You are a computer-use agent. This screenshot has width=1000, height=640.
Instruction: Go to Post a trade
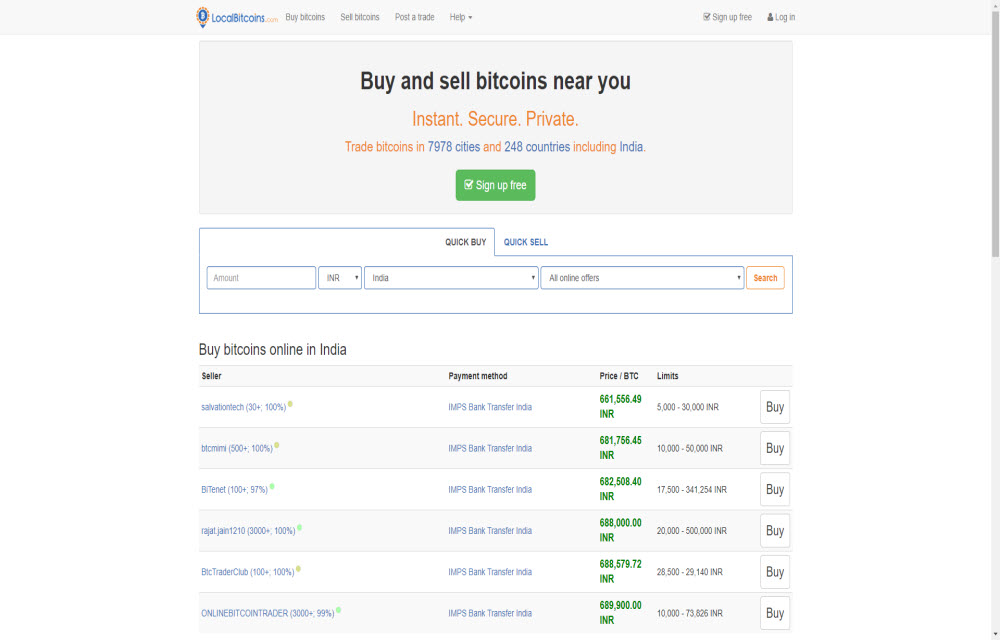(415, 17)
